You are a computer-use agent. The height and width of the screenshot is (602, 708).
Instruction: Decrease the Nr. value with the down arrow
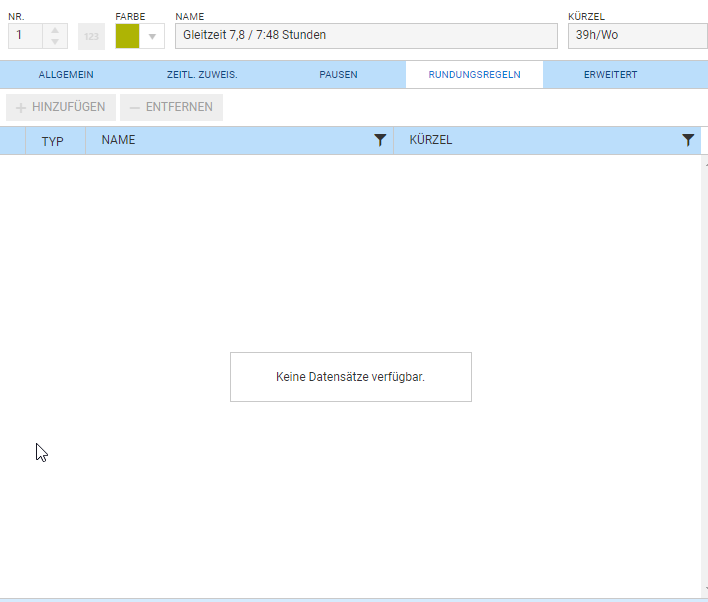(55, 42)
